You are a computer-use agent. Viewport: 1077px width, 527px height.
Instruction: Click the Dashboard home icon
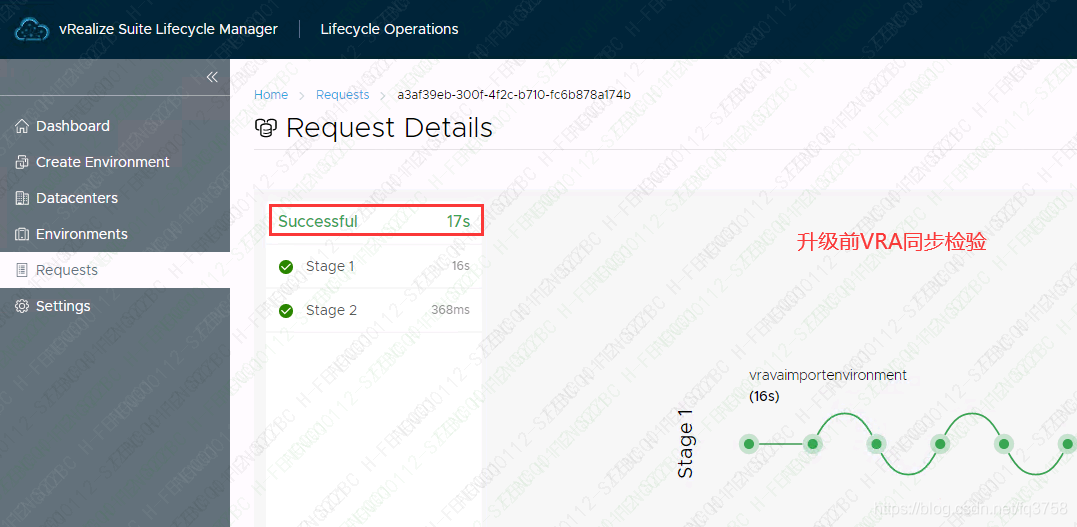23,126
